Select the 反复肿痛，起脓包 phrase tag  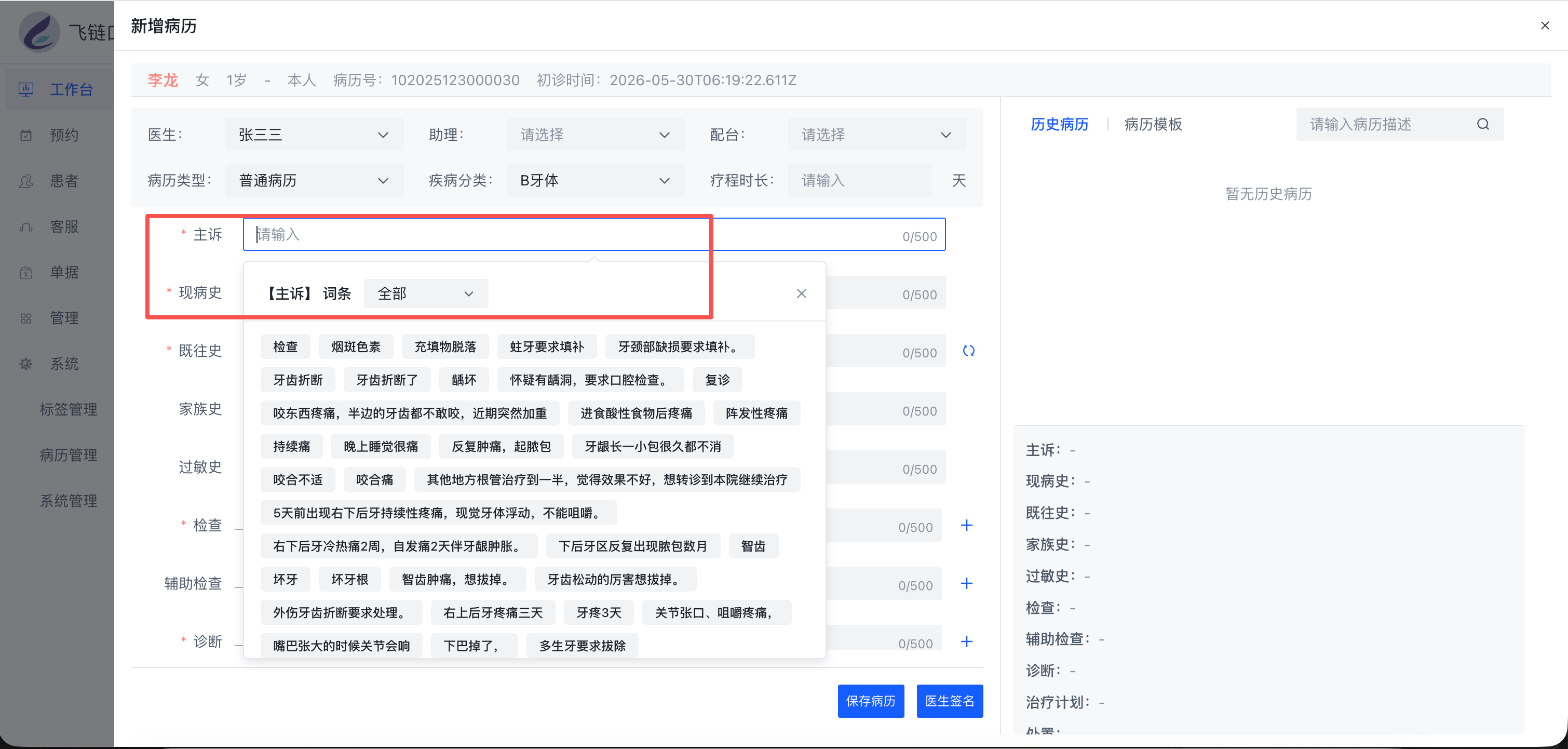coord(501,446)
